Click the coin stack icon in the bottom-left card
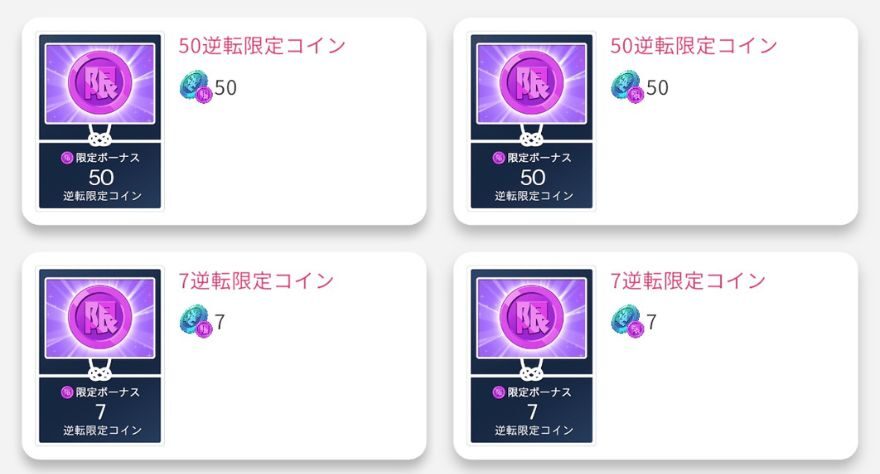The width and height of the screenshot is (880, 474). pos(196,322)
